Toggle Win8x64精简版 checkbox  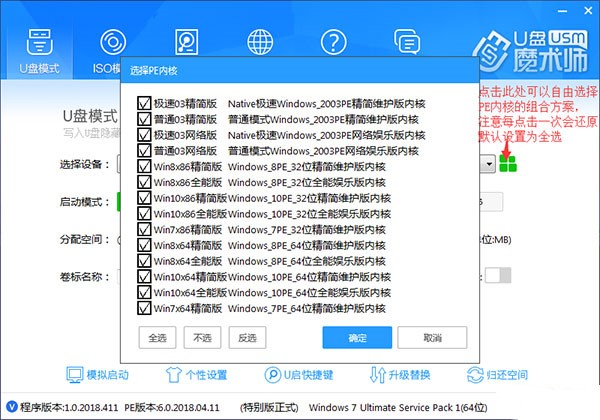pyautogui.click(x=144, y=245)
